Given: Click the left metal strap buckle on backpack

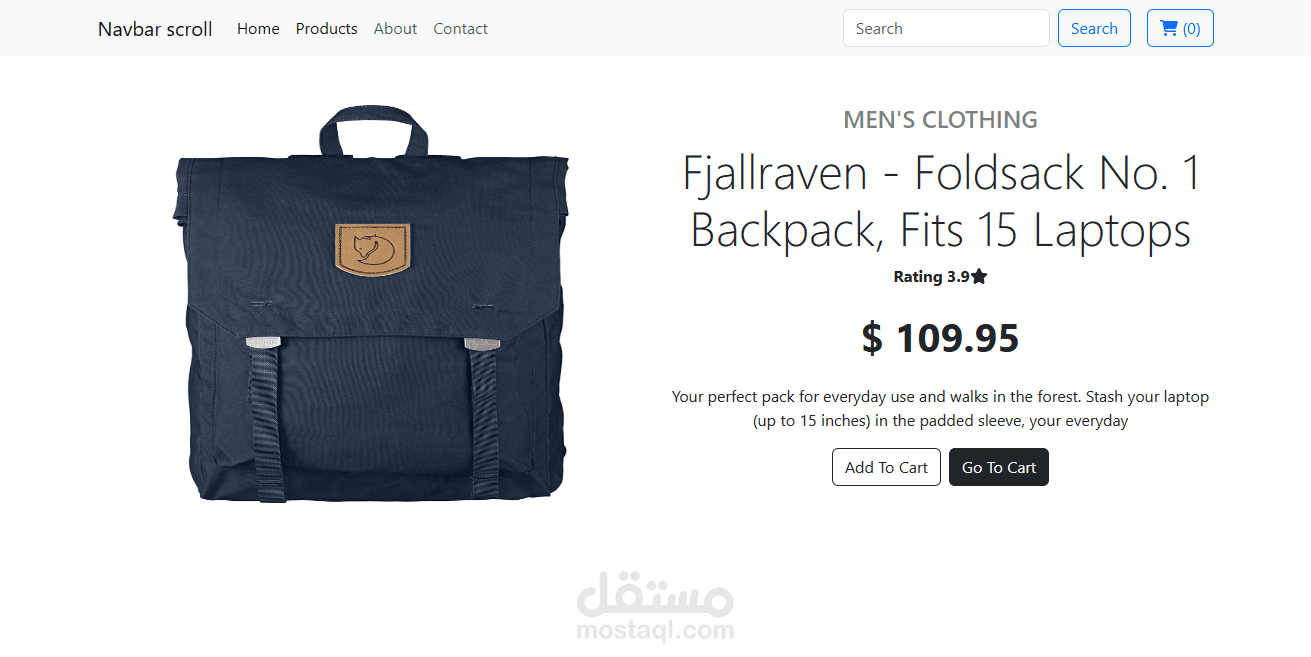Looking at the screenshot, I should pos(262,342).
